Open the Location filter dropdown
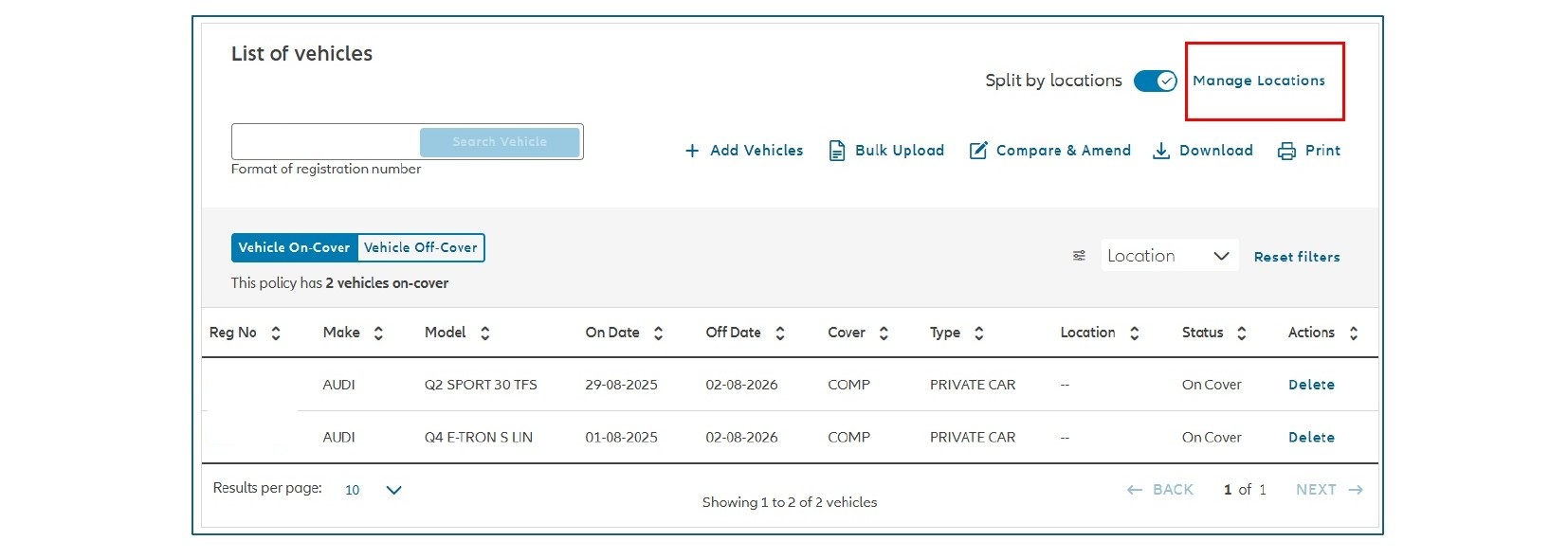Screen dimensions: 1568x559 (1170, 256)
